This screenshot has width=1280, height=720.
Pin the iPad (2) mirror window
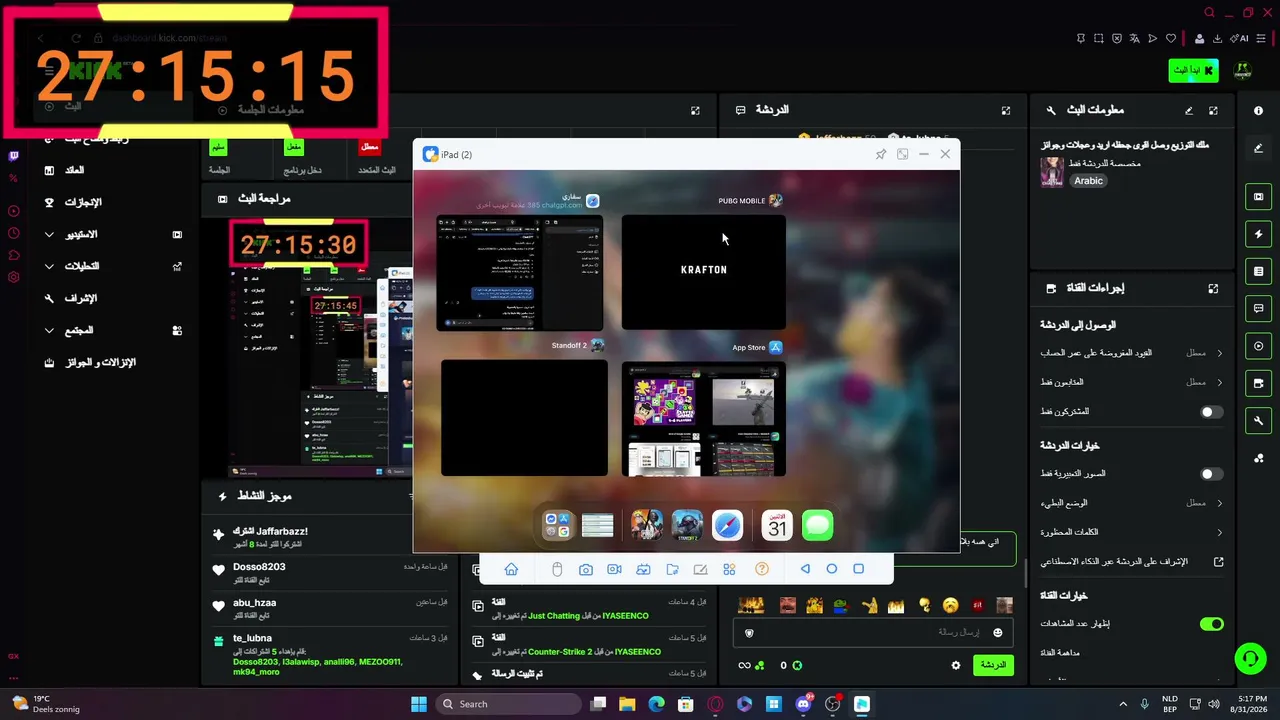click(880, 154)
